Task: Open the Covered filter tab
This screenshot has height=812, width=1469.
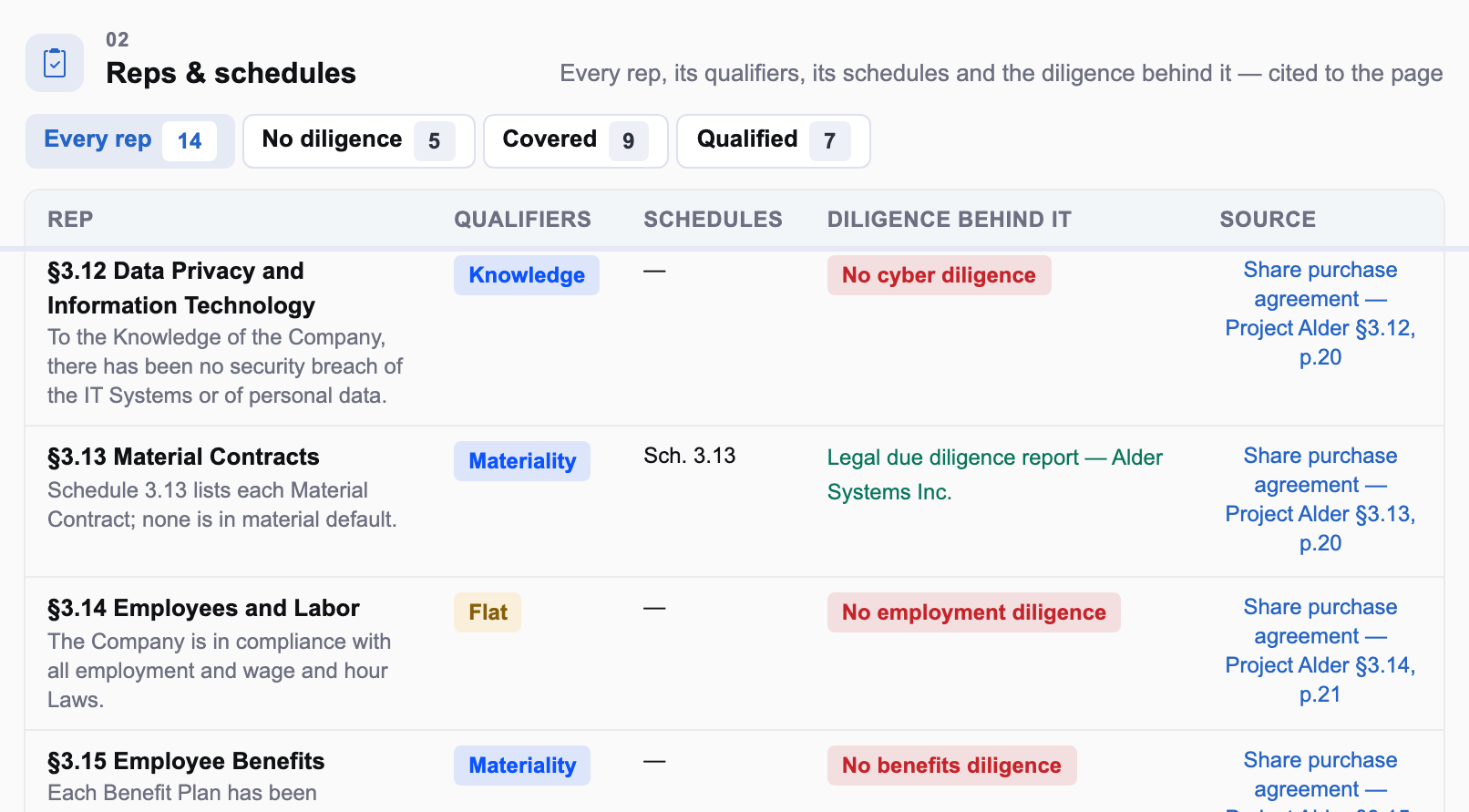Action: click(x=575, y=141)
